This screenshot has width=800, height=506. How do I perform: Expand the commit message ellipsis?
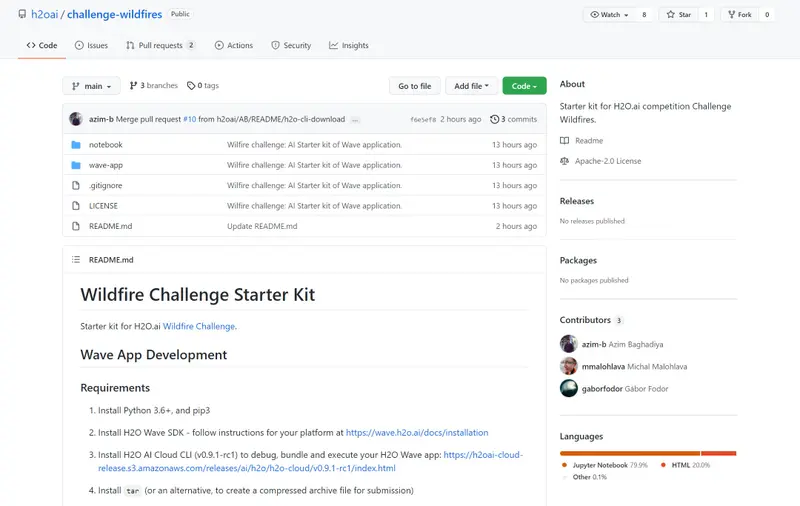pyautogui.click(x=355, y=120)
